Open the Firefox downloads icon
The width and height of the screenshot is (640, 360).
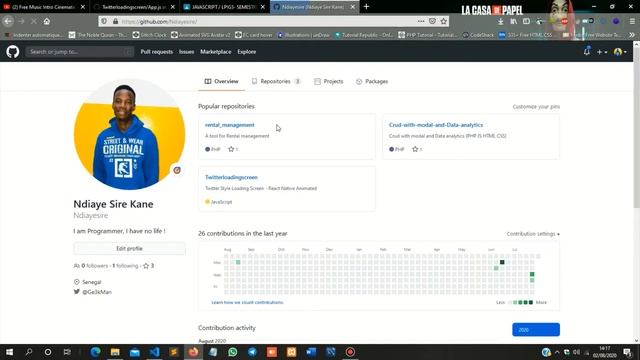[501, 21]
